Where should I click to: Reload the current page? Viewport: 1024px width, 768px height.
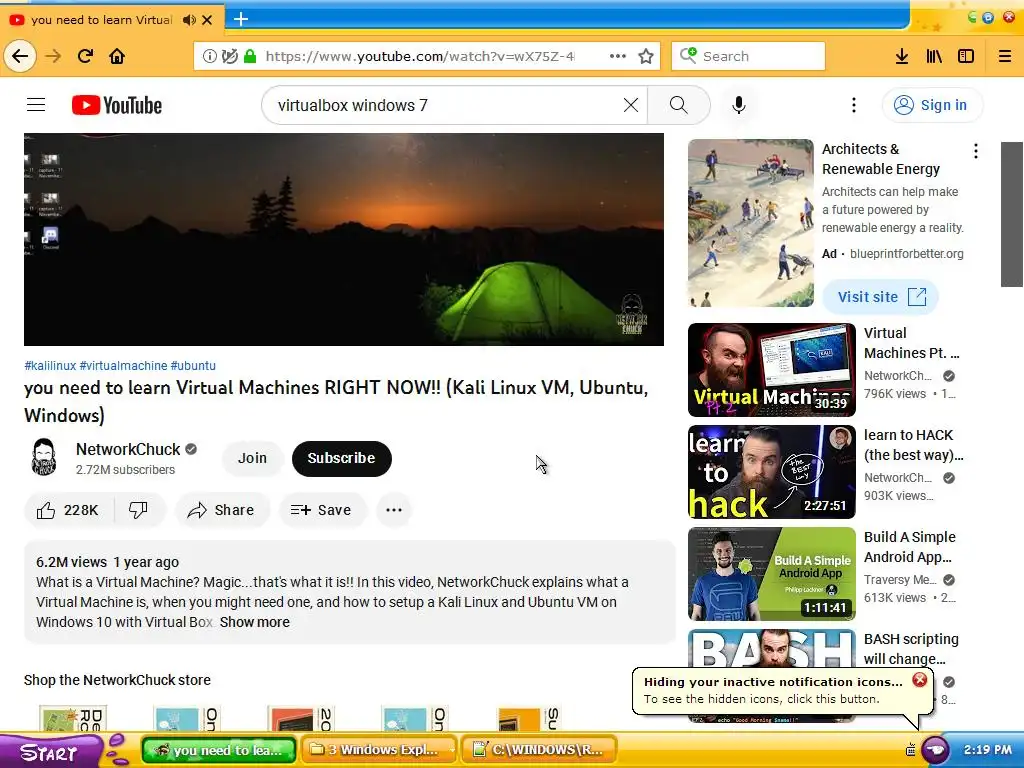(85, 56)
